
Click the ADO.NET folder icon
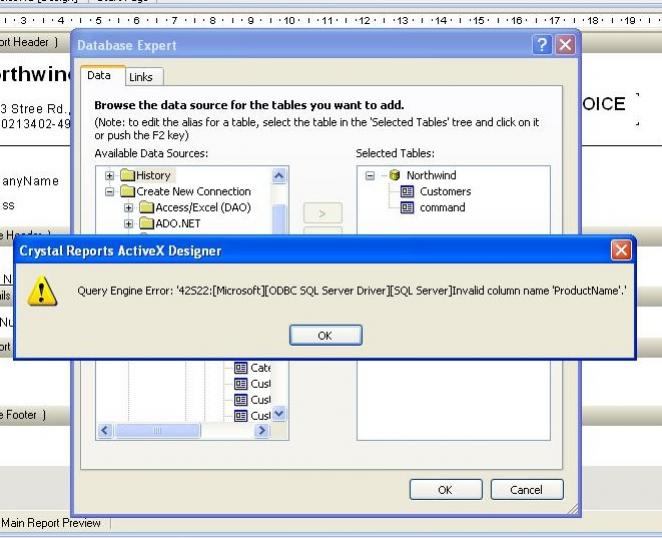click(146, 223)
